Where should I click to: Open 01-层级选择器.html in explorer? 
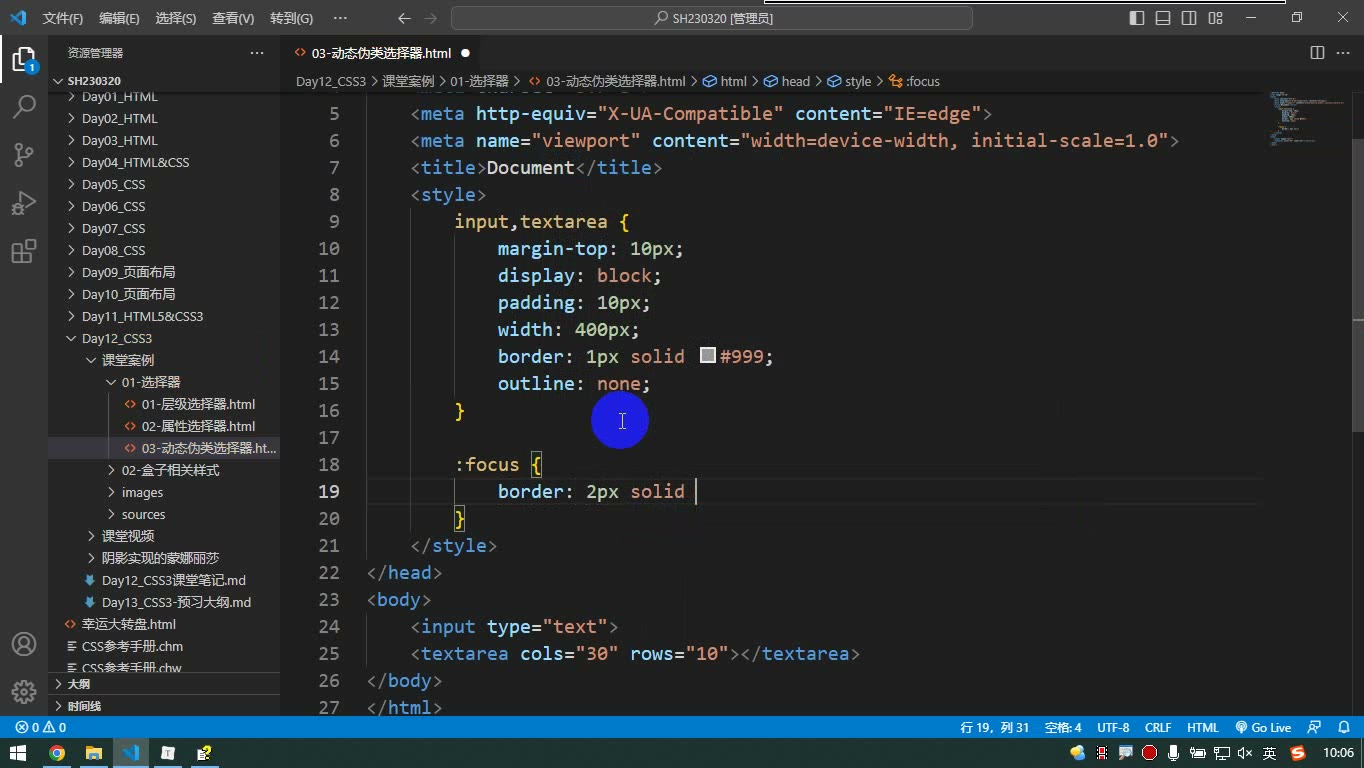[198, 404]
